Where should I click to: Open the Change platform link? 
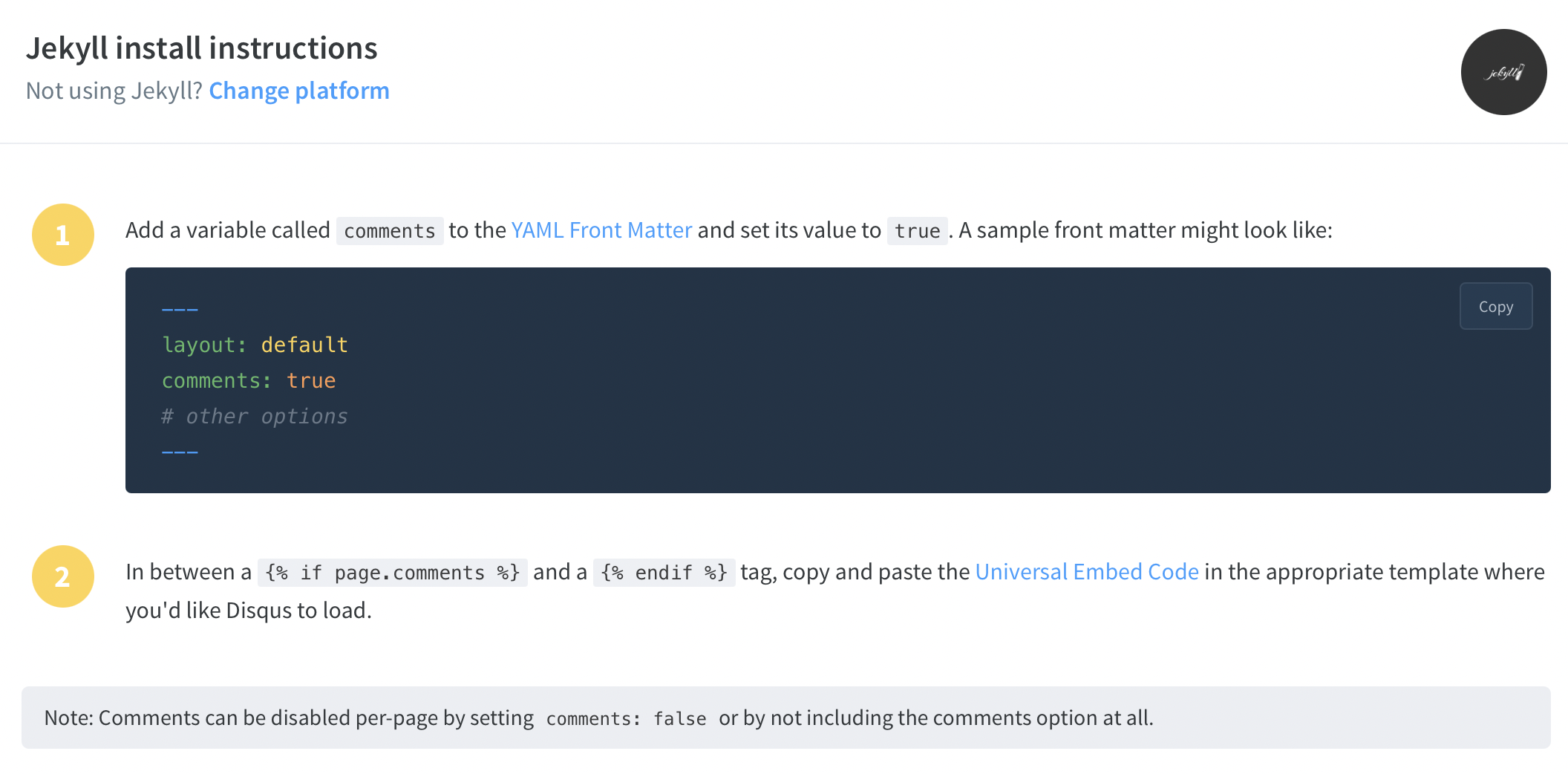pos(298,90)
